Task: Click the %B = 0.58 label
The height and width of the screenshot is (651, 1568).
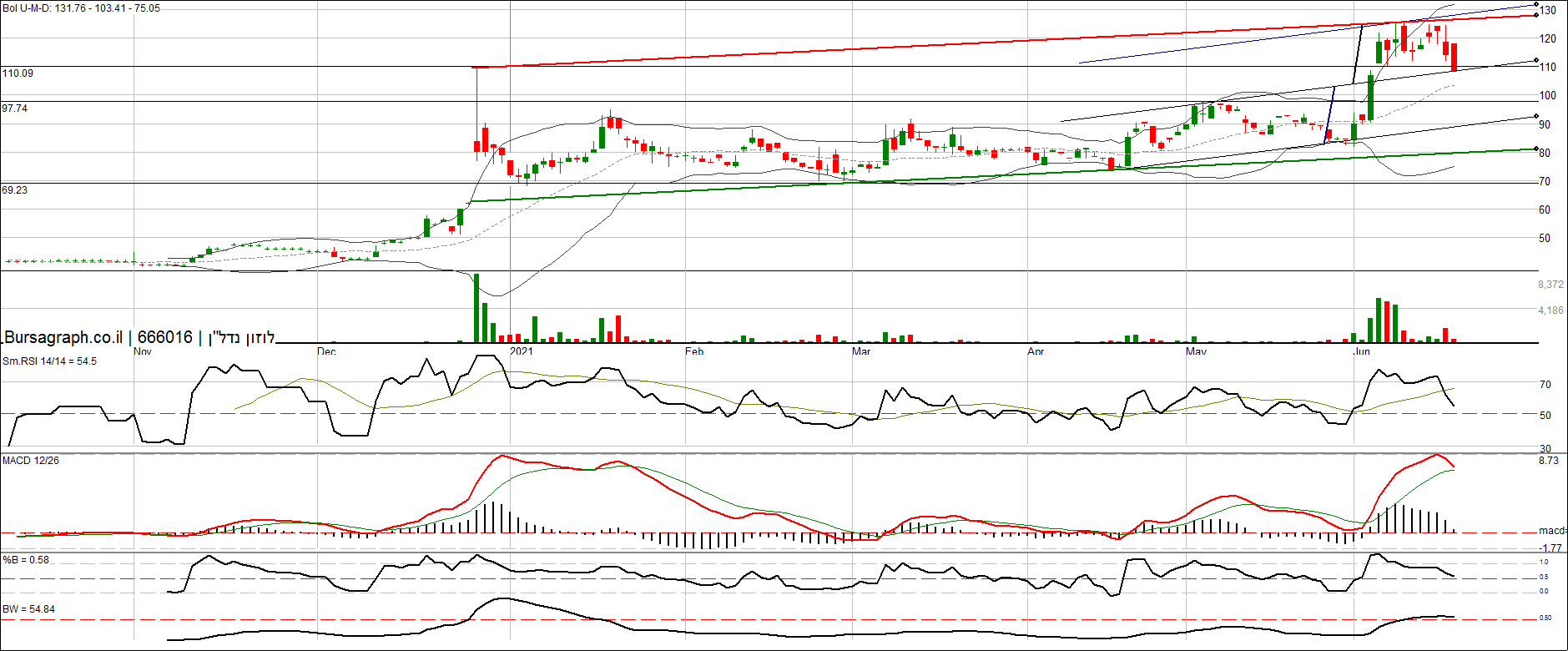Action: (x=26, y=560)
